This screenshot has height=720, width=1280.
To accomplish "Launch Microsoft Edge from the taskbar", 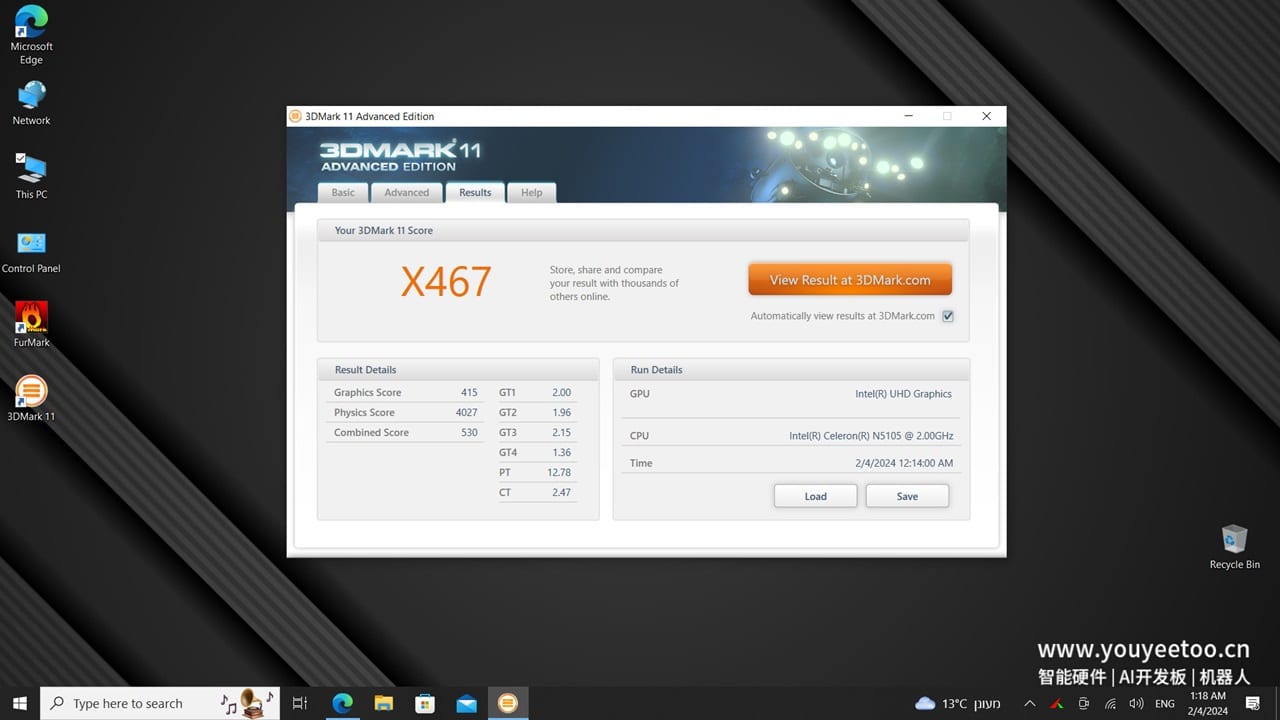I will click(x=342, y=703).
